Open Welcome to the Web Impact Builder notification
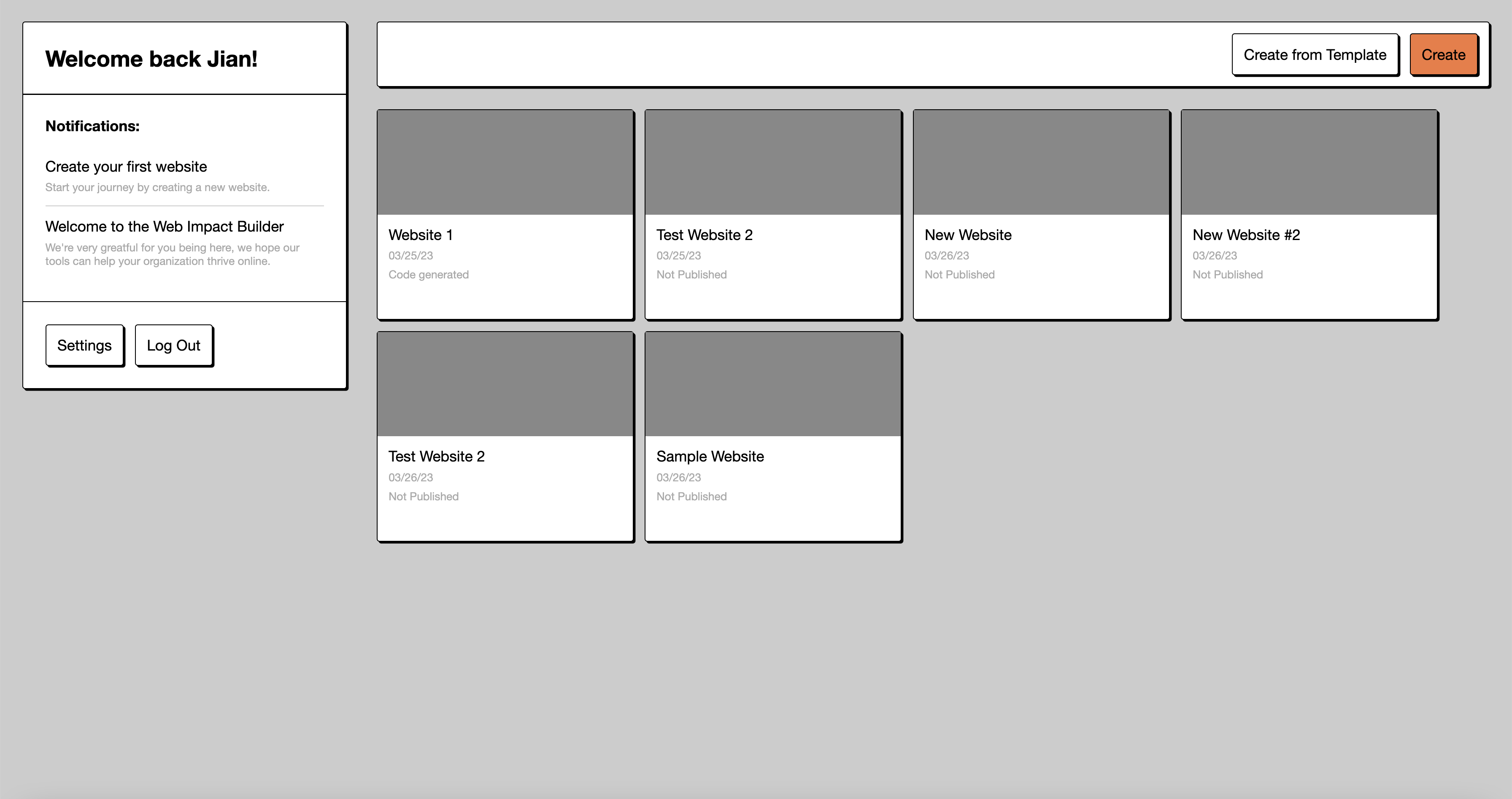Image resolution: width=1512 pixels, height=799 pixels. coord(165,227)
